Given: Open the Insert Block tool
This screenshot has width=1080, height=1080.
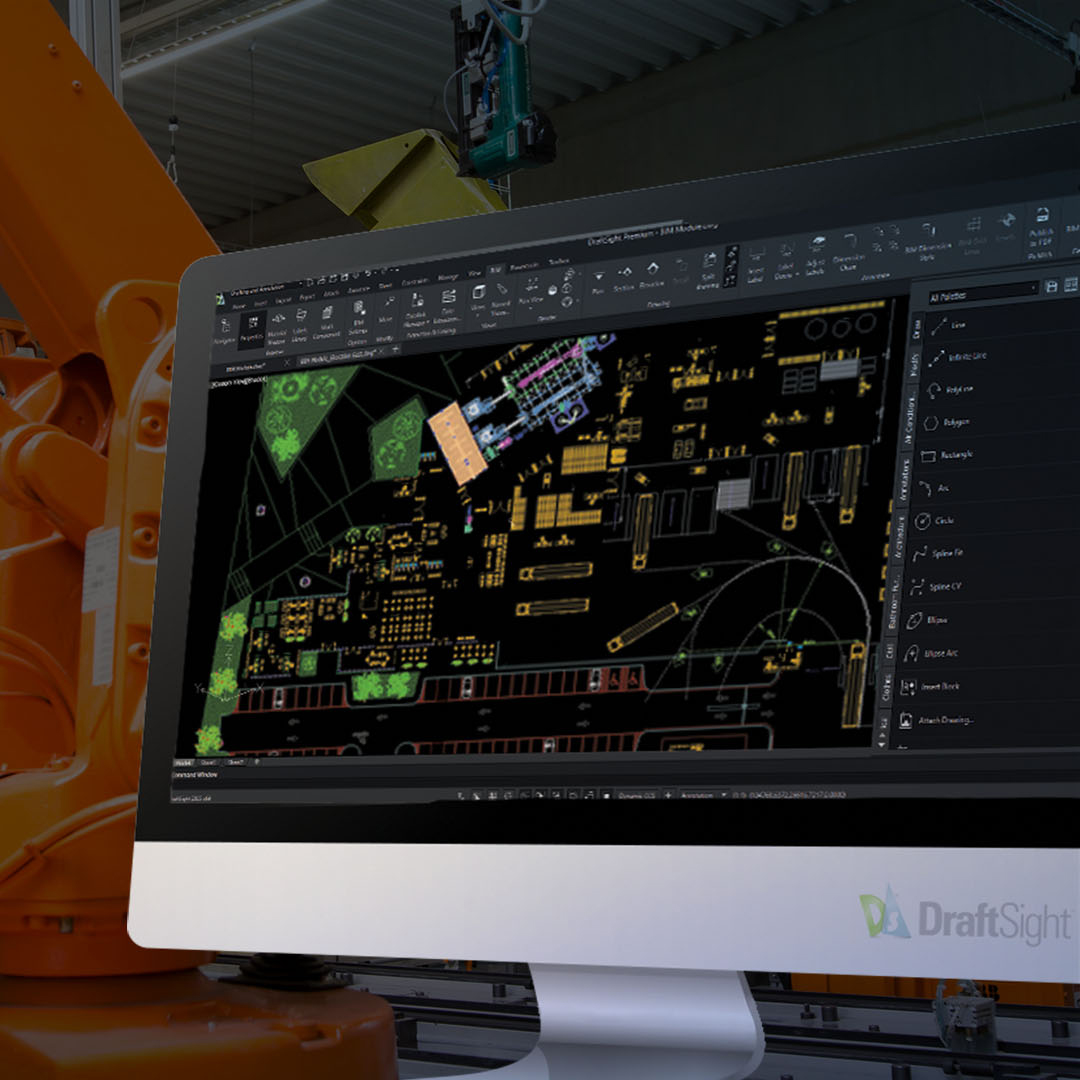Looking at the screenshot, I should point(934,684).
